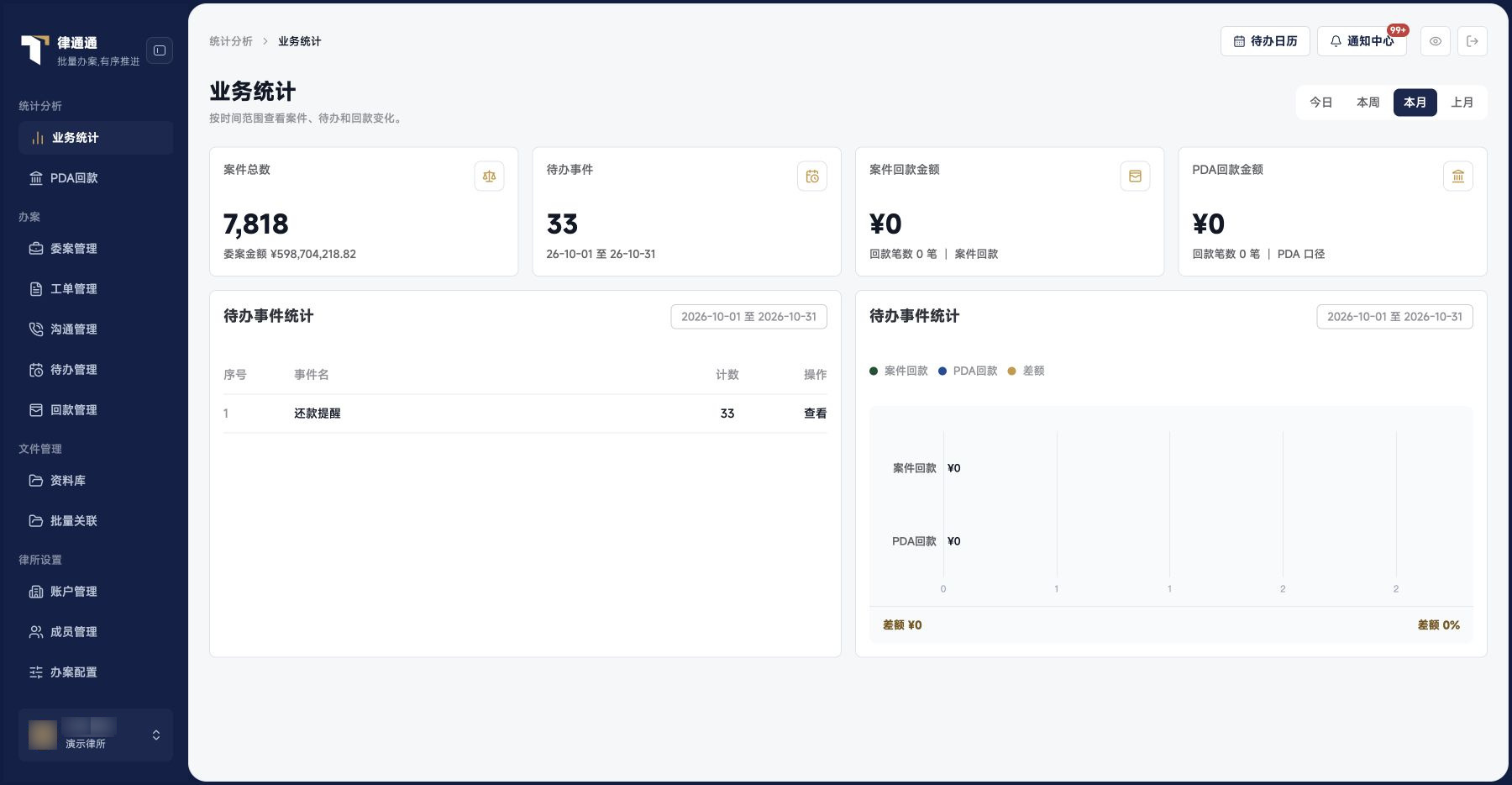Click the 成员管理 people icon

pyautogui.click(x=36, y=632)
